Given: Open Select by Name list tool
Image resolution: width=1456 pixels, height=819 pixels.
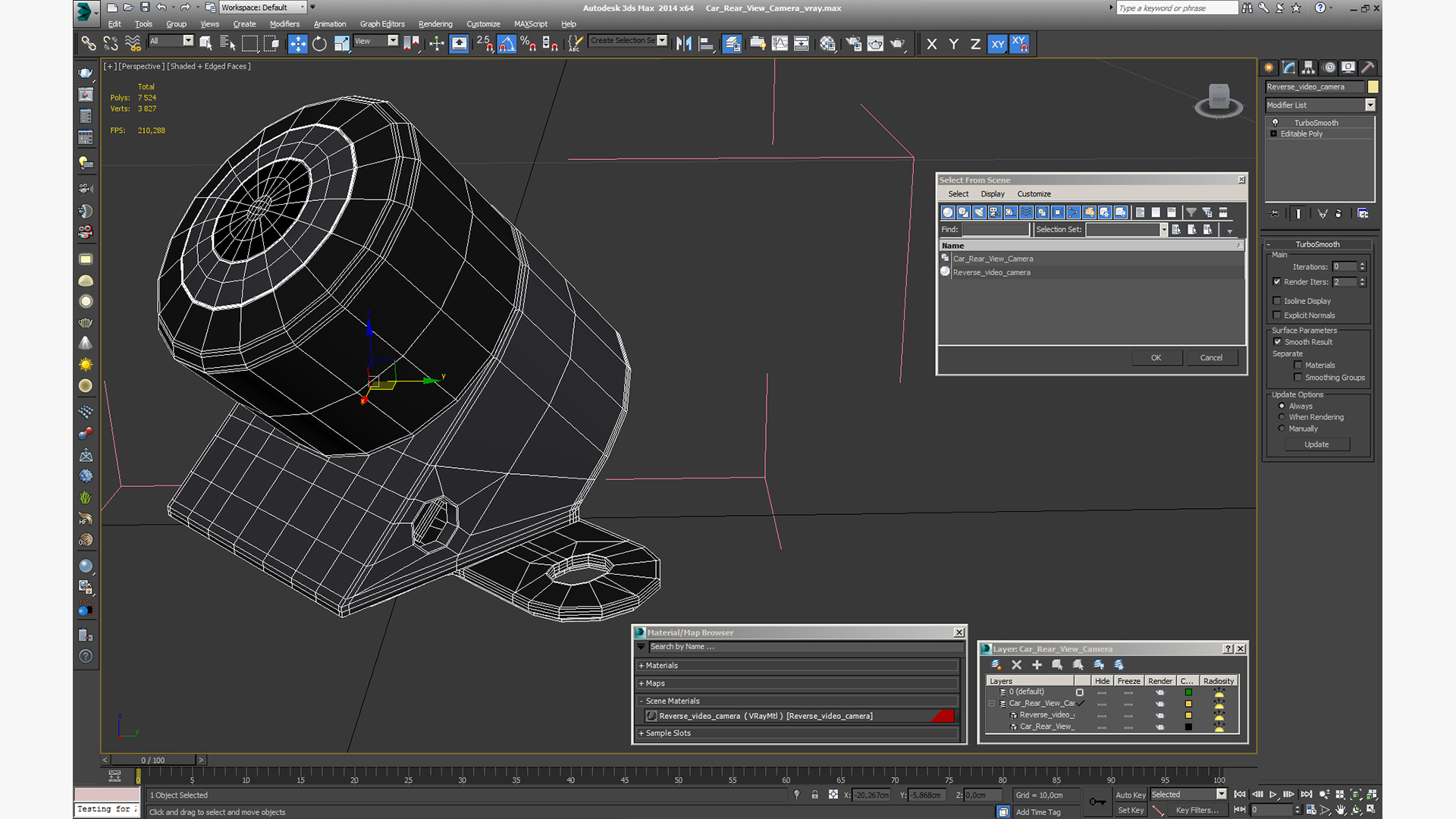Looking at the screenshot, I should [x=227, y=44].
